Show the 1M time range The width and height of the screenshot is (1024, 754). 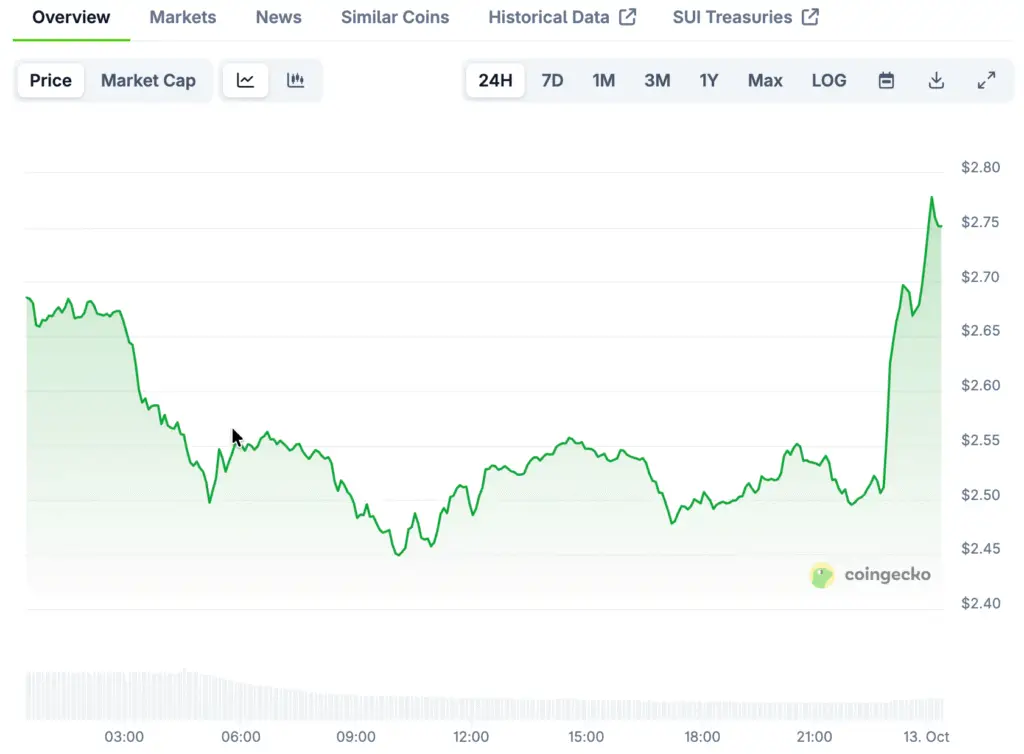point(603,81)
